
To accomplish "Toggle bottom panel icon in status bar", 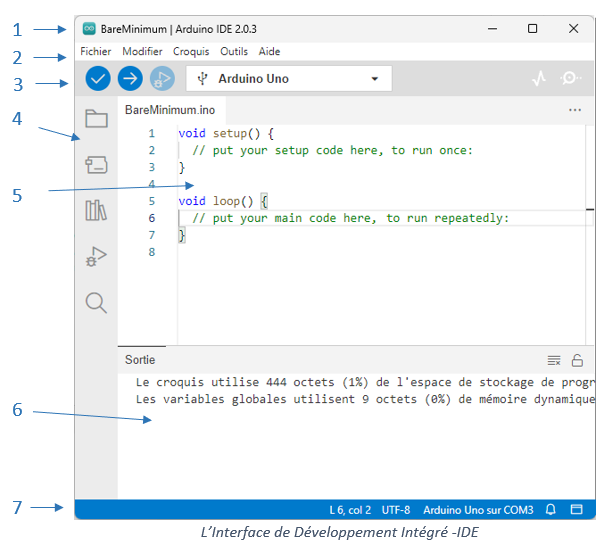I will [x=576, y=509].
